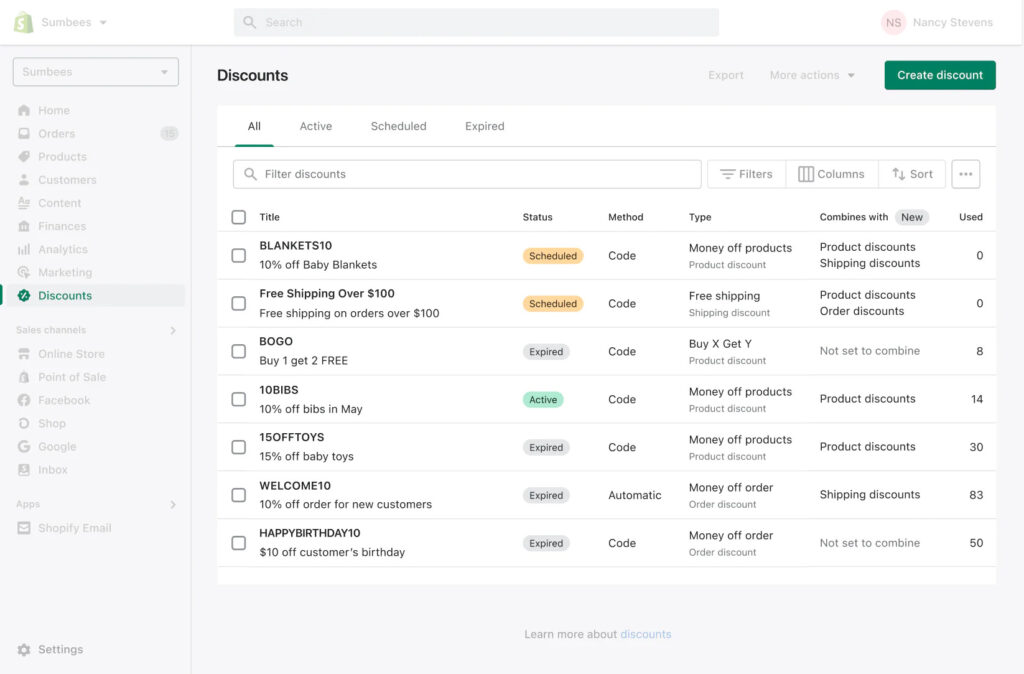This screenshot has width=1024, height=674.
Task: Click the Shopify bag logo icon
Action: click(x=23, y=22)
